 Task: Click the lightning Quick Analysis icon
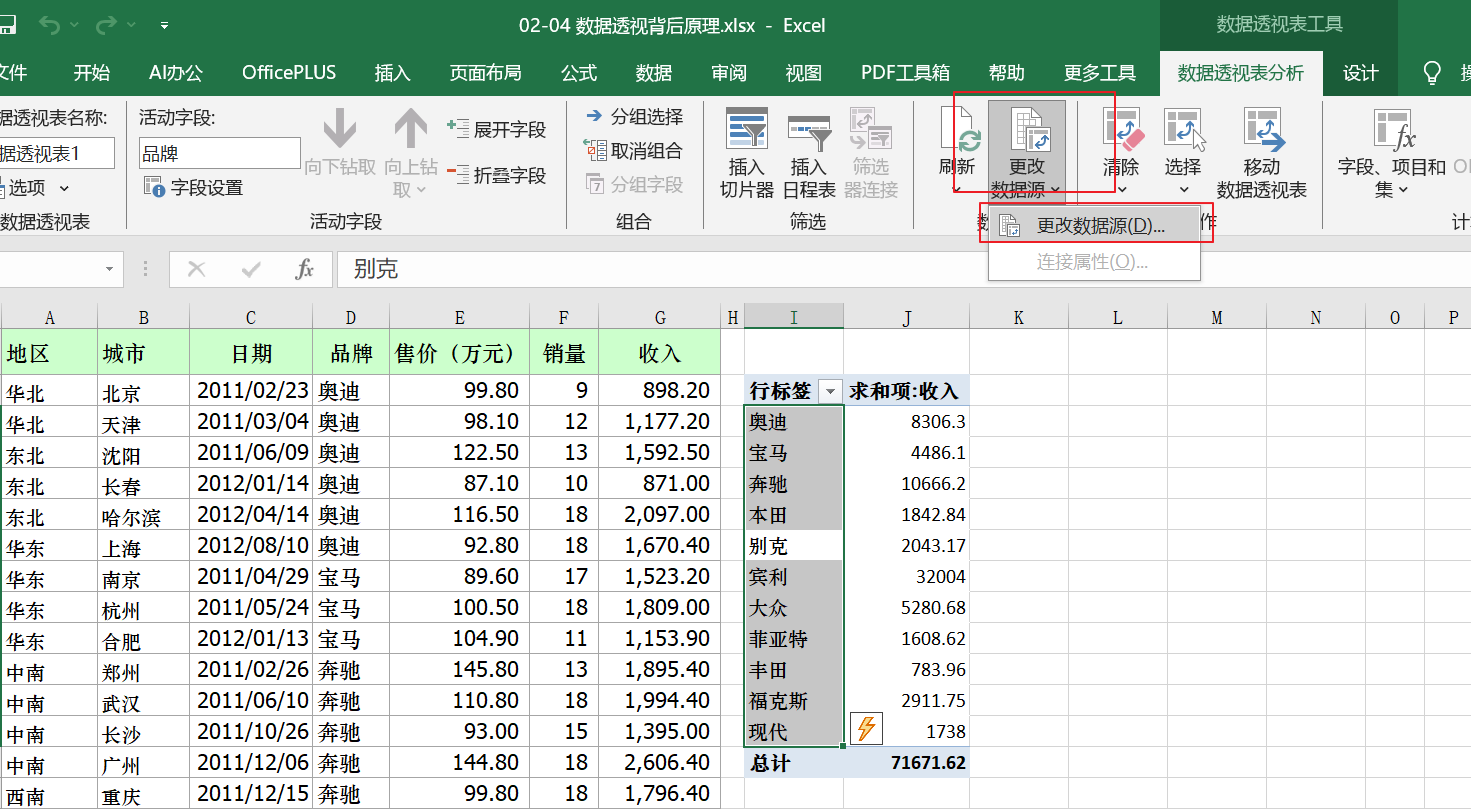(x=866, y=729)
